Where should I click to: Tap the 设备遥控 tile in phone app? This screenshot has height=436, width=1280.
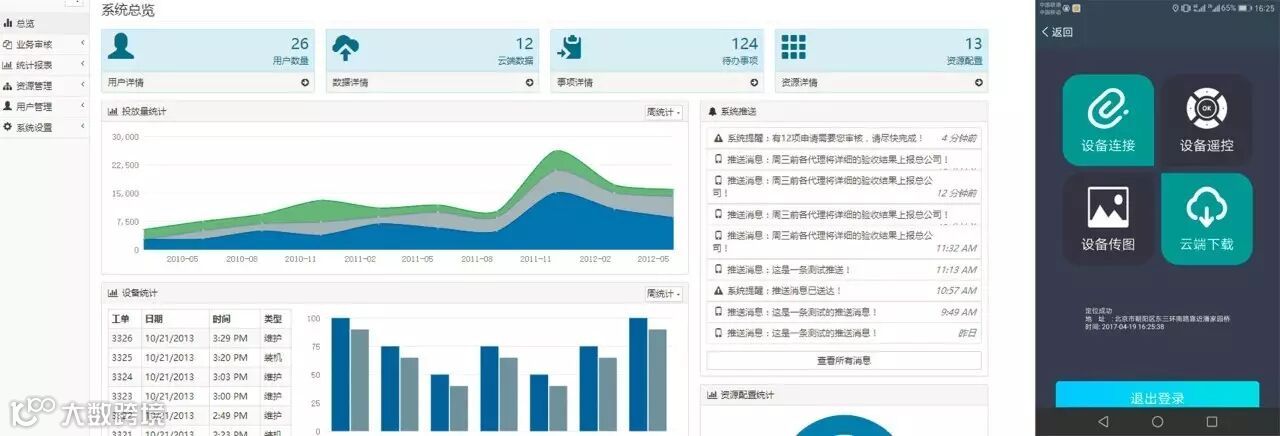point(1206,119)
